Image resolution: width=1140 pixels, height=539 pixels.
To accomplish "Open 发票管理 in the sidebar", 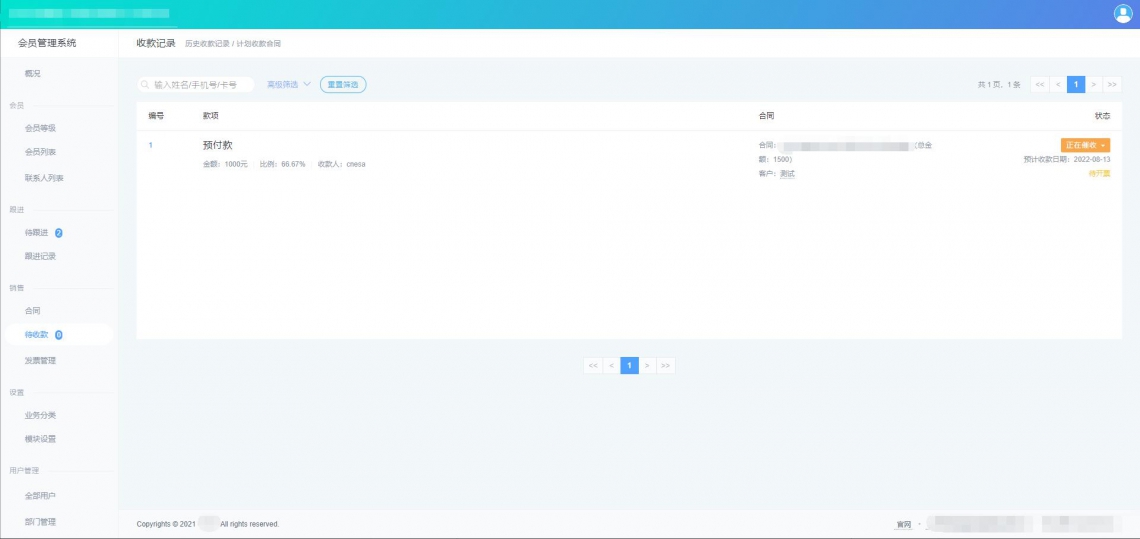I will point(41,361).
